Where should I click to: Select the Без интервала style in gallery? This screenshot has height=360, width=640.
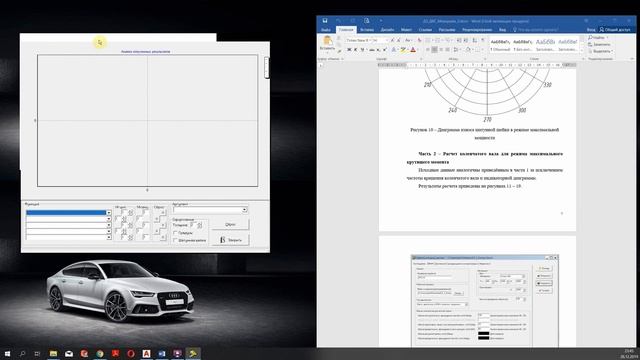pos(522,45)
